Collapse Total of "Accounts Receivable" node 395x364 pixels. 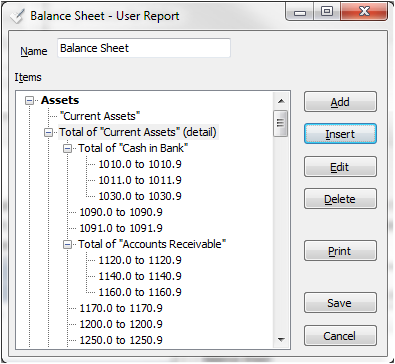tap(68, 245)
